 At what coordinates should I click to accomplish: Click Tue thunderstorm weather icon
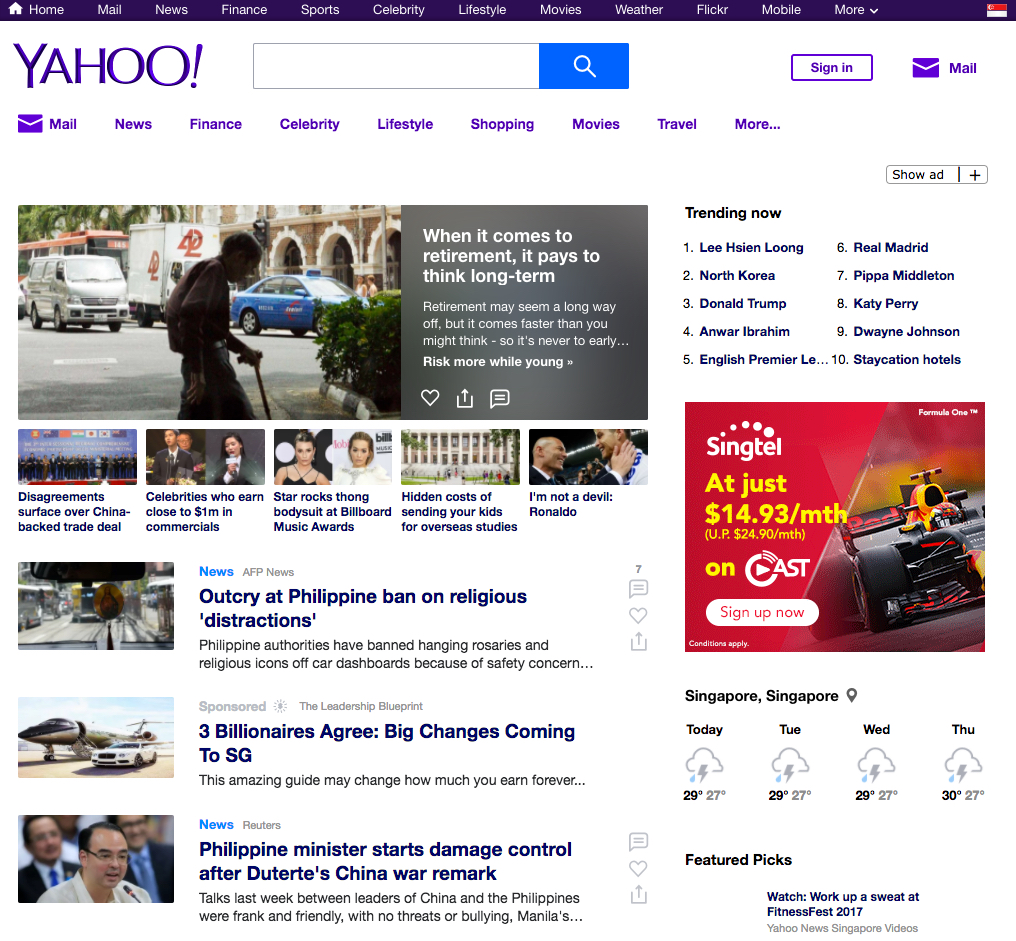(x=790, y=764)
